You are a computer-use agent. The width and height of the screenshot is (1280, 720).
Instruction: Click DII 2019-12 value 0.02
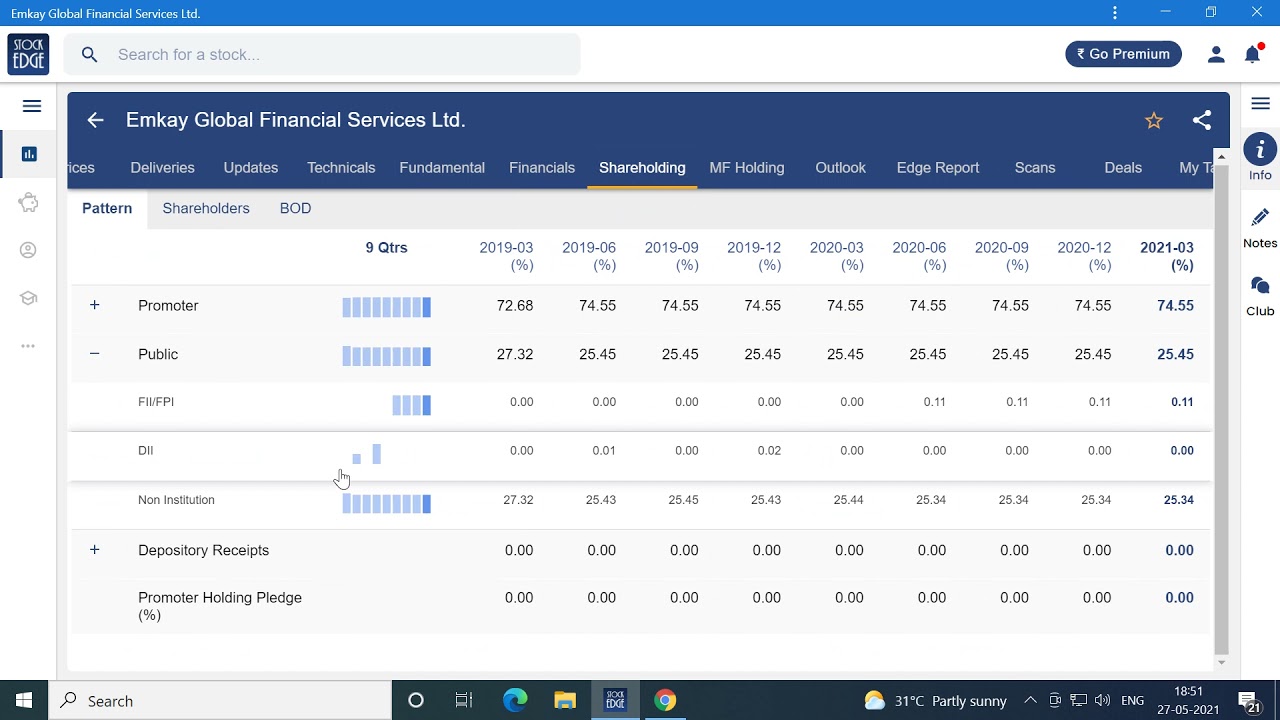(769, 451)
